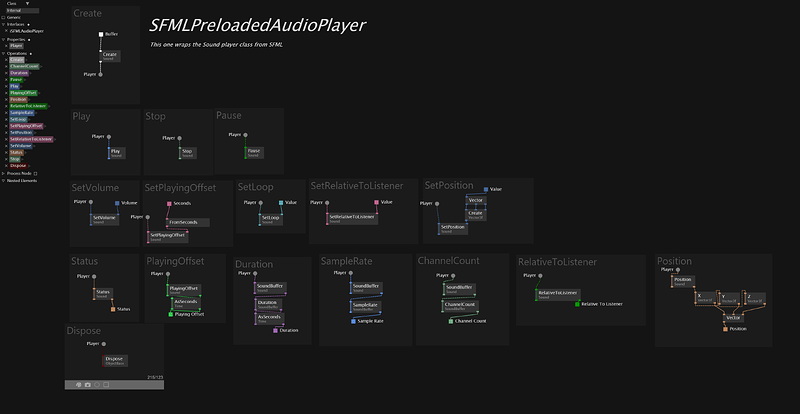The image size is (800, 414).
Task: Expand the Process Node section
Action: [x=3, y=174]
